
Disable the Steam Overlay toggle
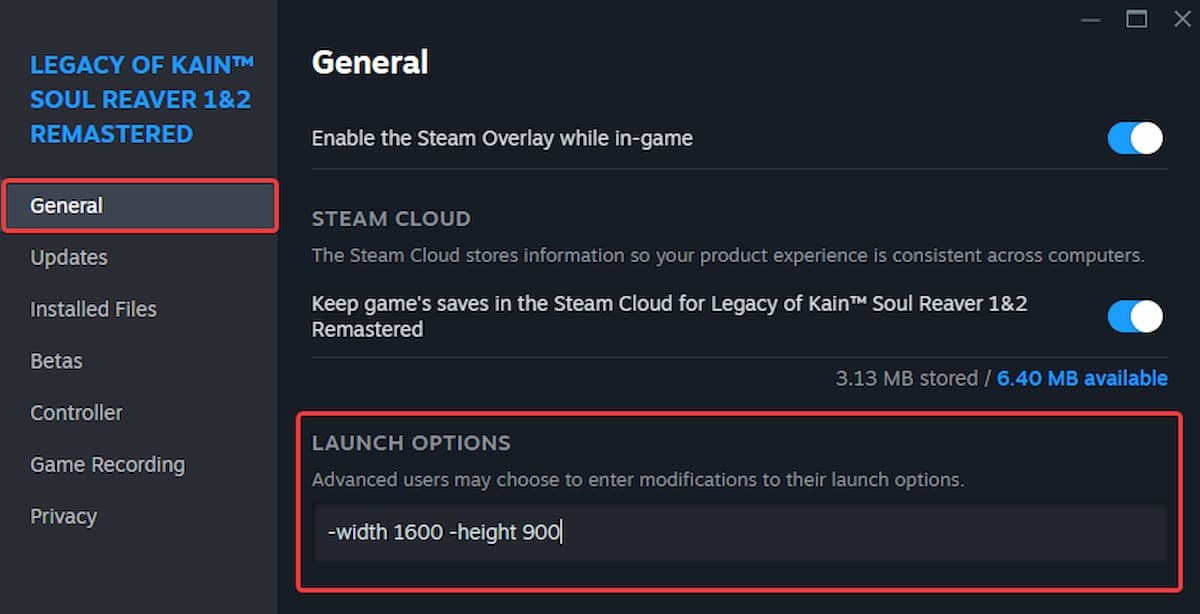click(x=1135, y=138)
